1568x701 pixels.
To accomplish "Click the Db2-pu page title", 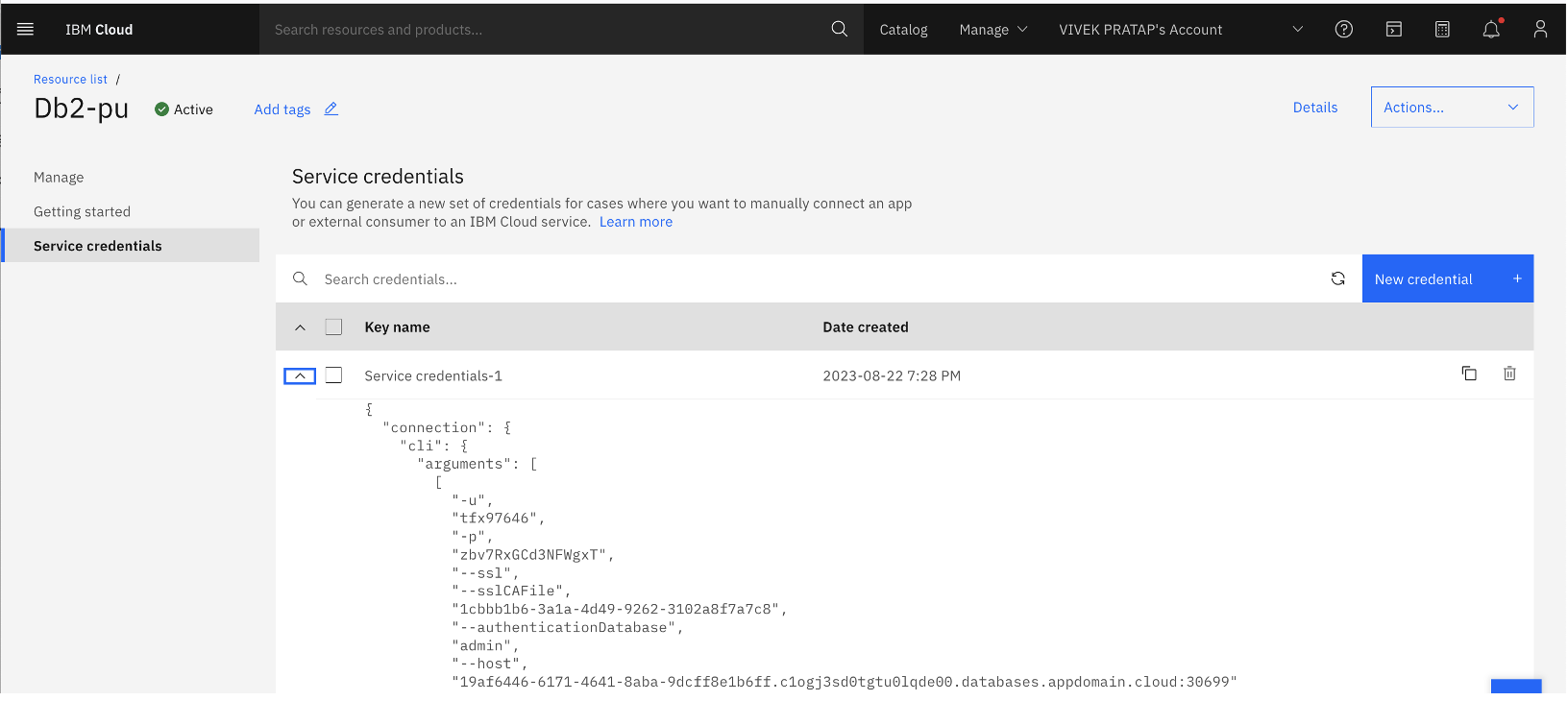I will [x=81, y=109].
